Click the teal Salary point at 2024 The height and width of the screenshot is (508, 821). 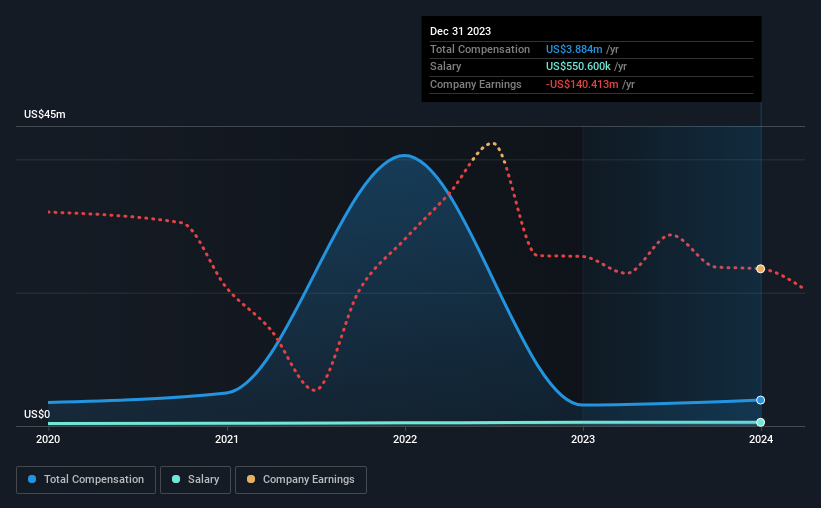pos(760,422)
